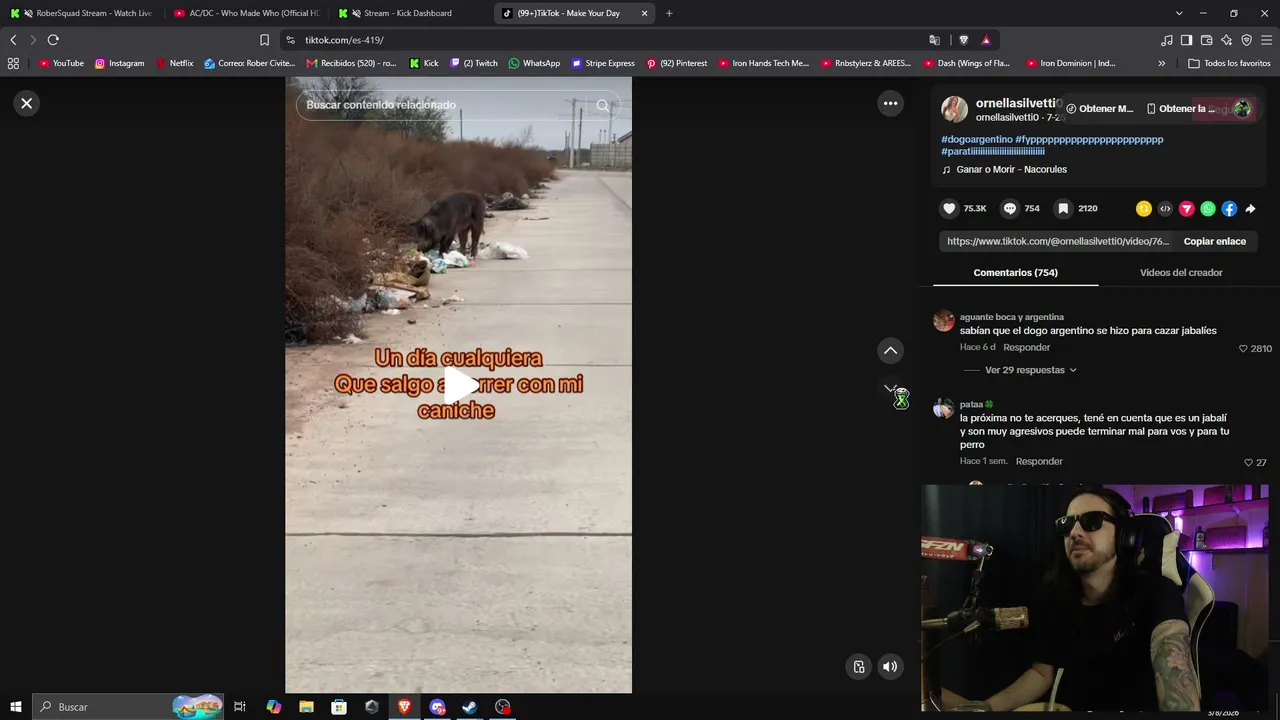
Task: Copy the video link with Copiar enlace
Action: 1215,241
